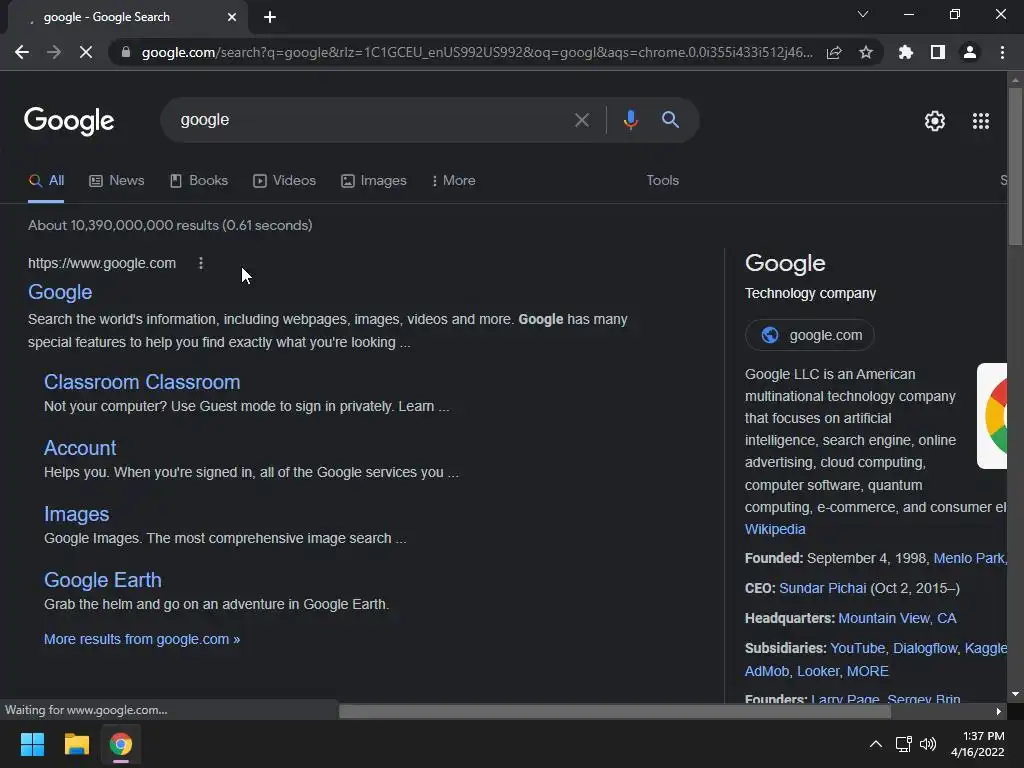1024x768 pixels.
Task: Open the Google result title link
Action: pos(60,292)
